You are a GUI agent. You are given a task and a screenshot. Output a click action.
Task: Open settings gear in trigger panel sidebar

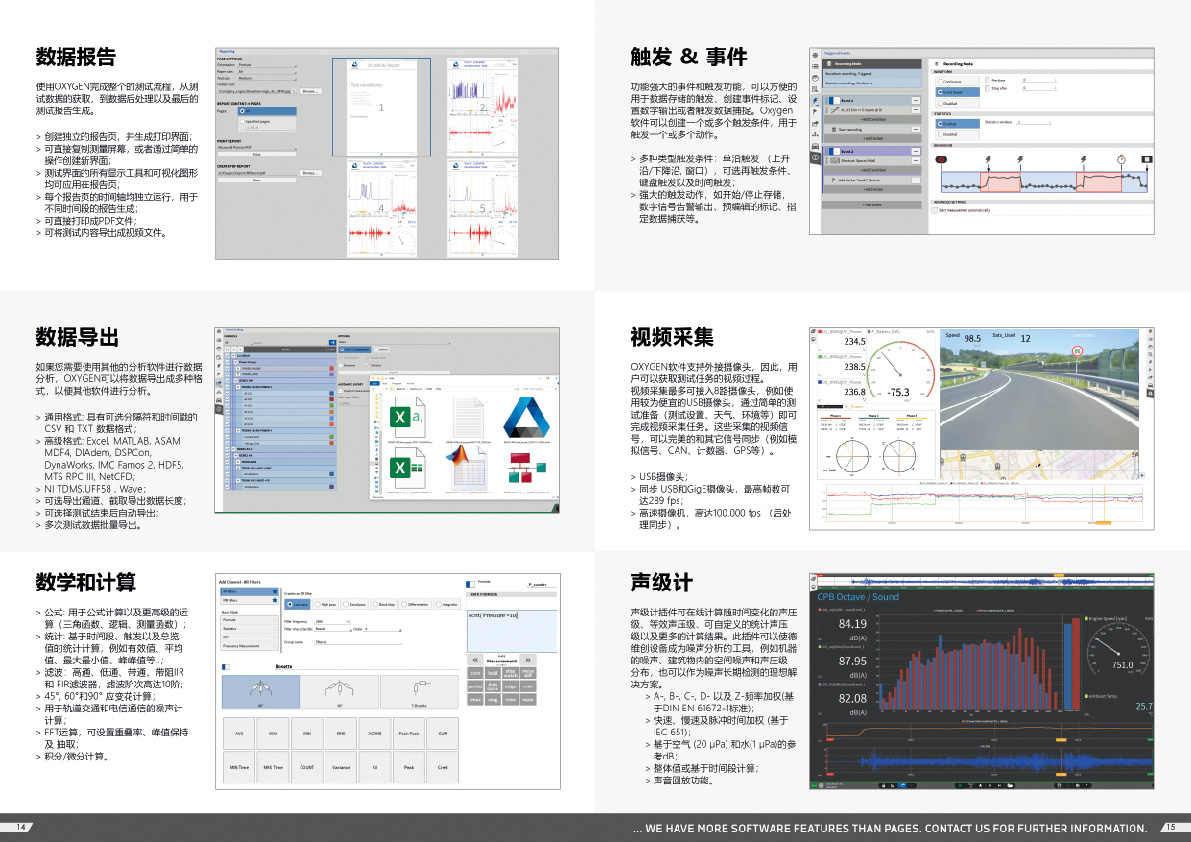pos(815,55)
